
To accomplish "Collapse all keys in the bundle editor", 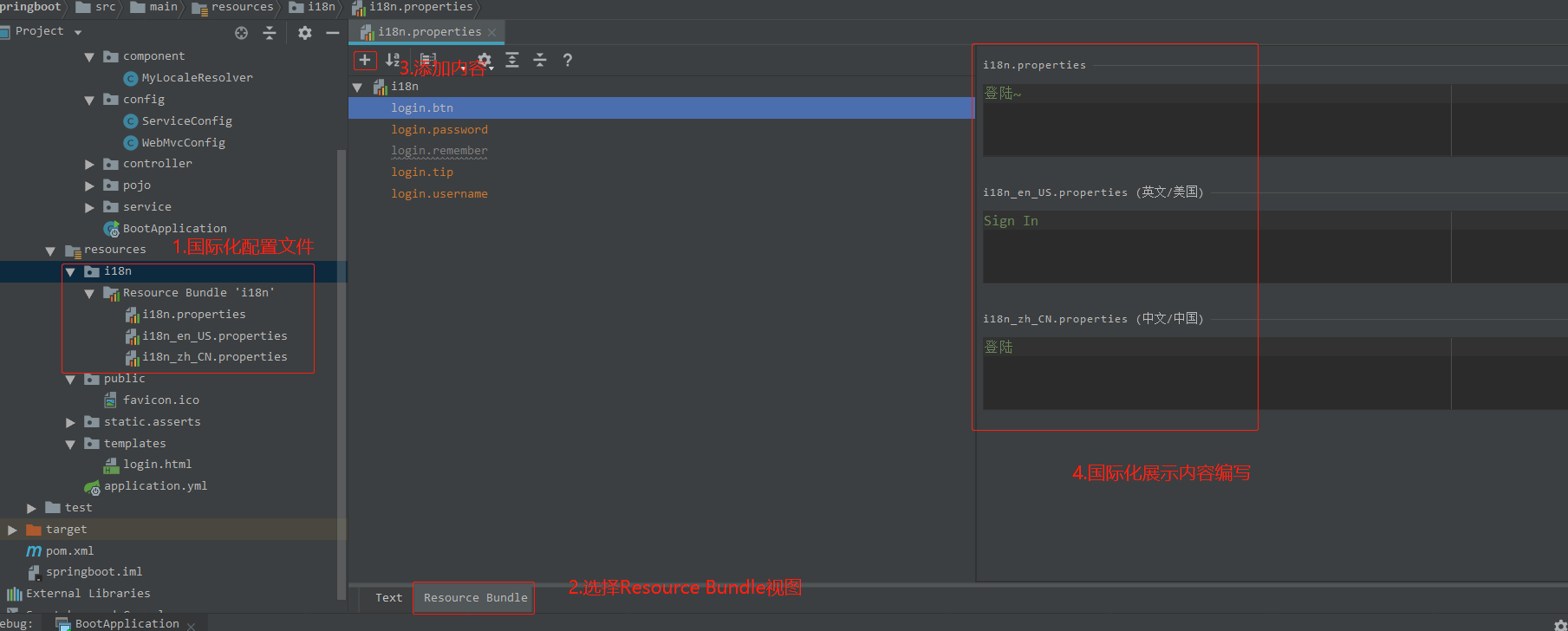I will point(540,60).
